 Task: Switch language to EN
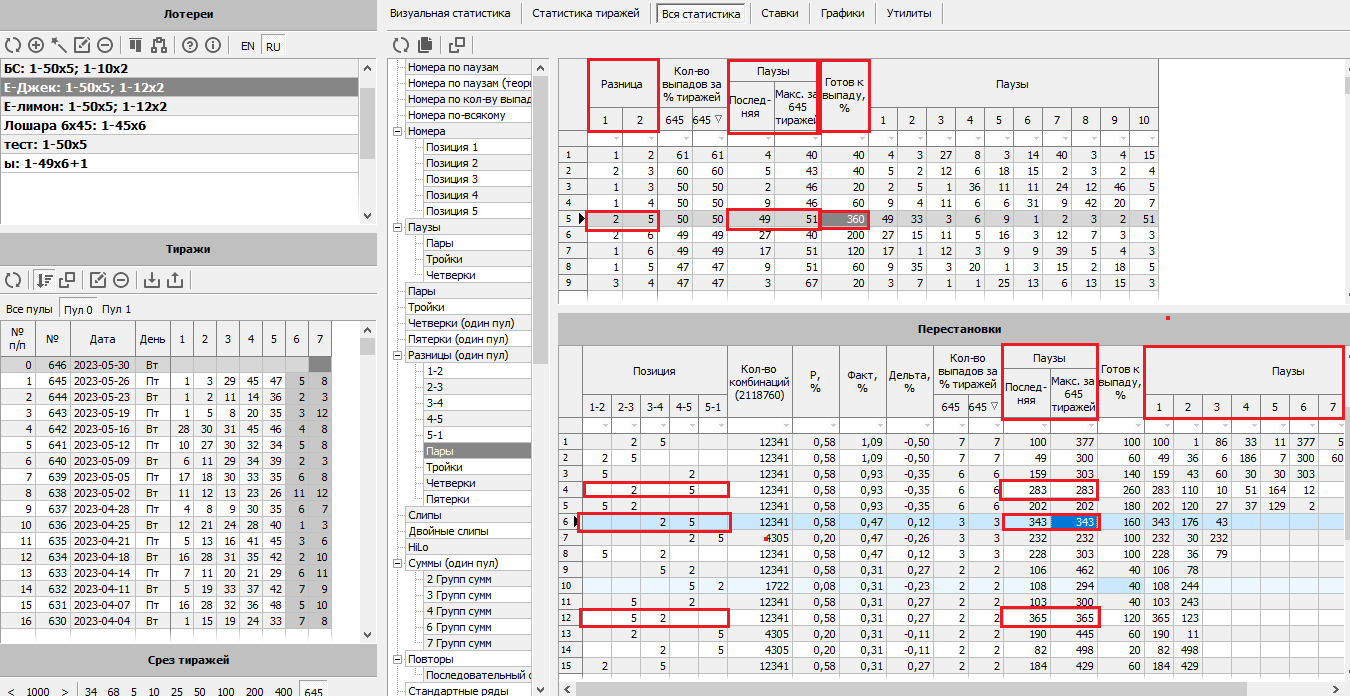247,46
